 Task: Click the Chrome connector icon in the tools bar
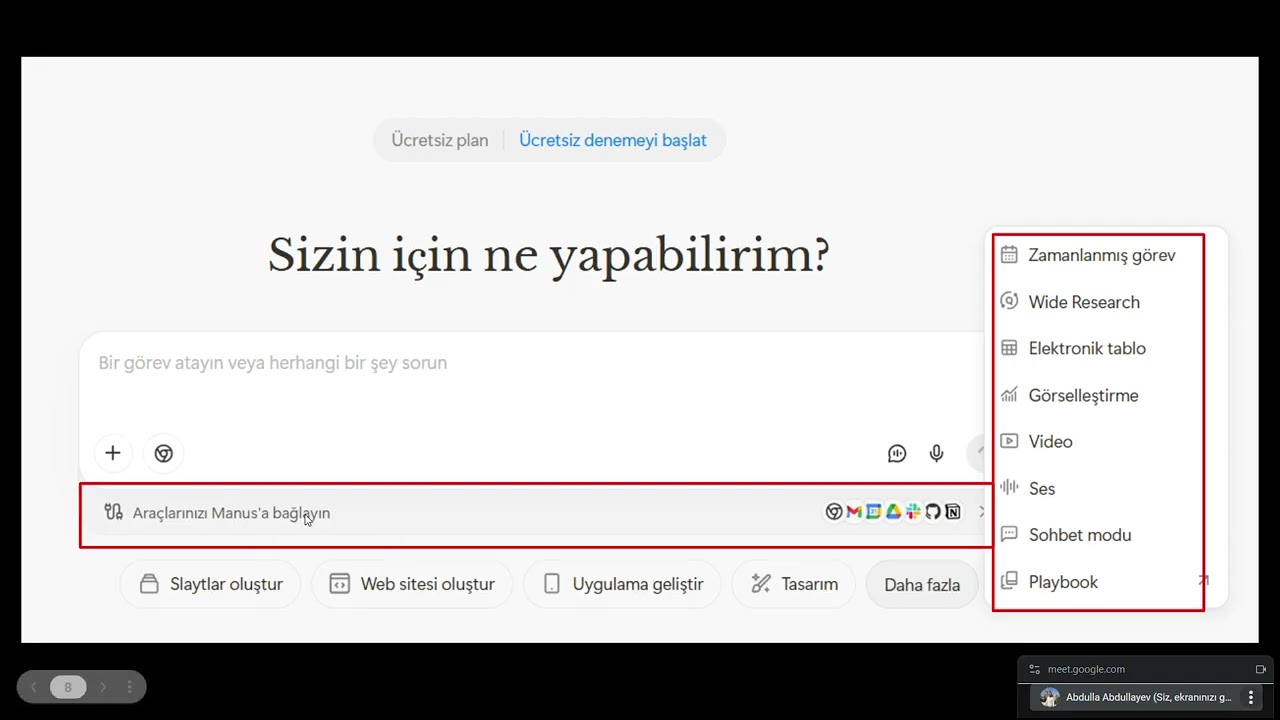[x=834, y=512]
